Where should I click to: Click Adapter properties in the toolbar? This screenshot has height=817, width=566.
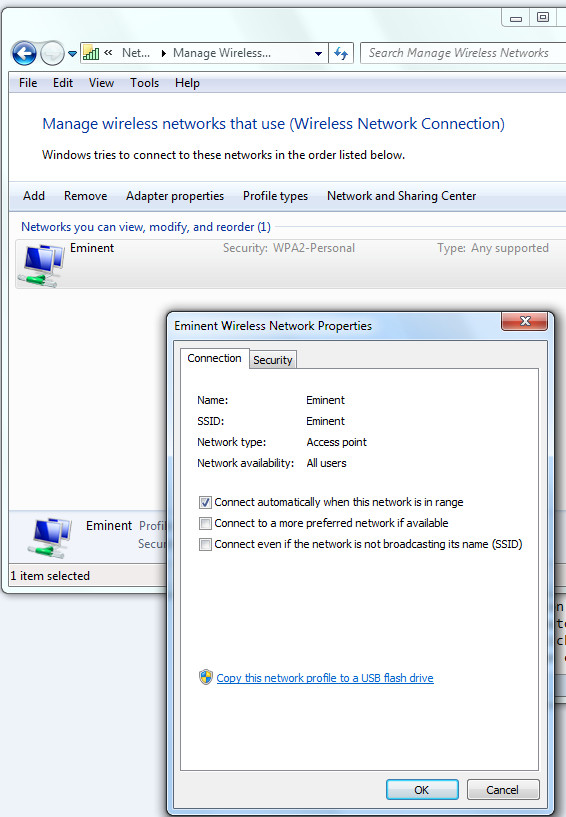pos(175,196)
